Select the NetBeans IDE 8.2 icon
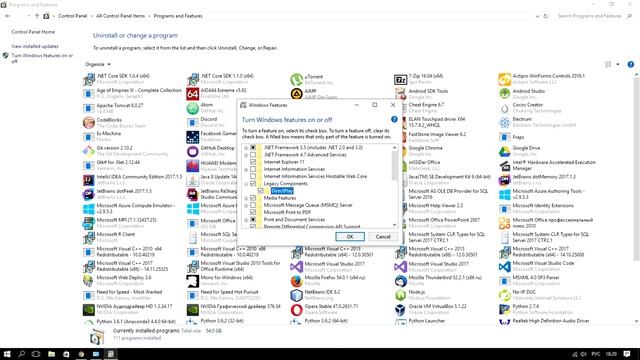 coord(297,295)
